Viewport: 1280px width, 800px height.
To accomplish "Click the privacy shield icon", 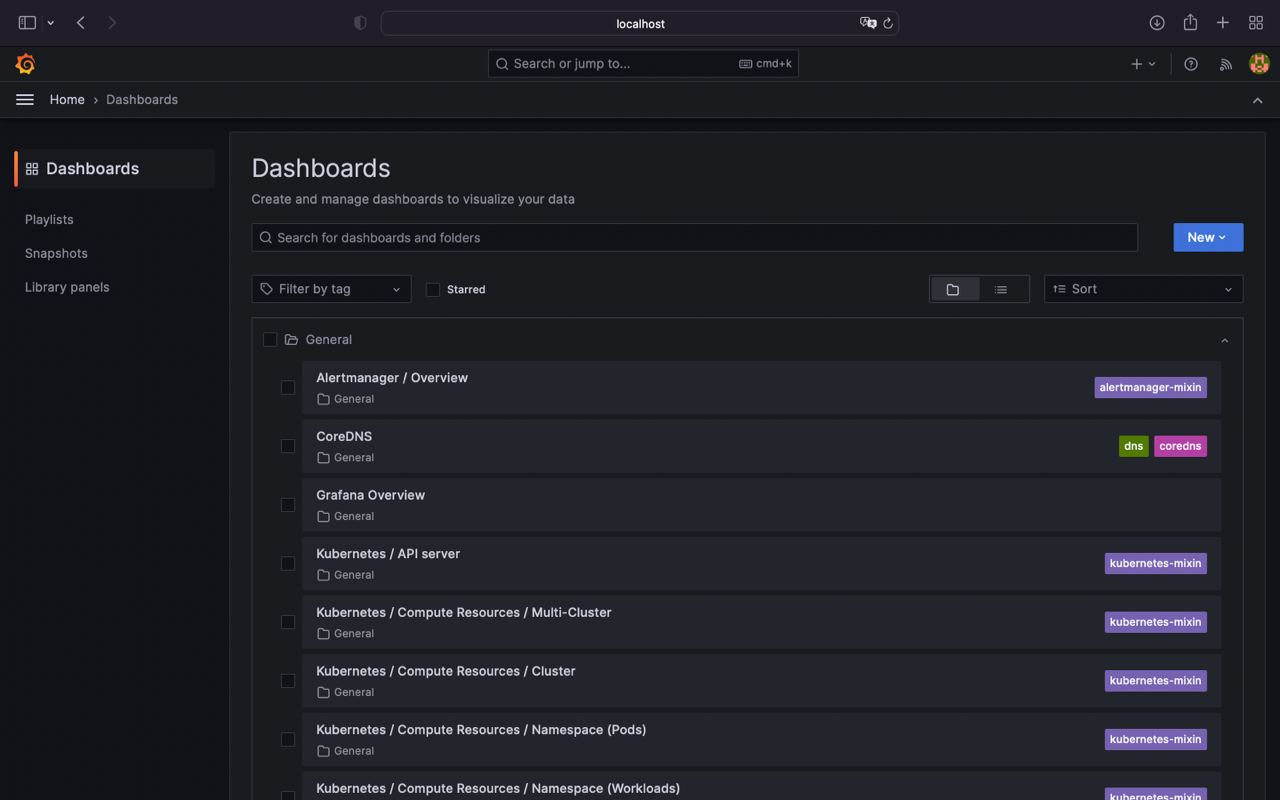I will pyautogui.click(x=360, y=23).
